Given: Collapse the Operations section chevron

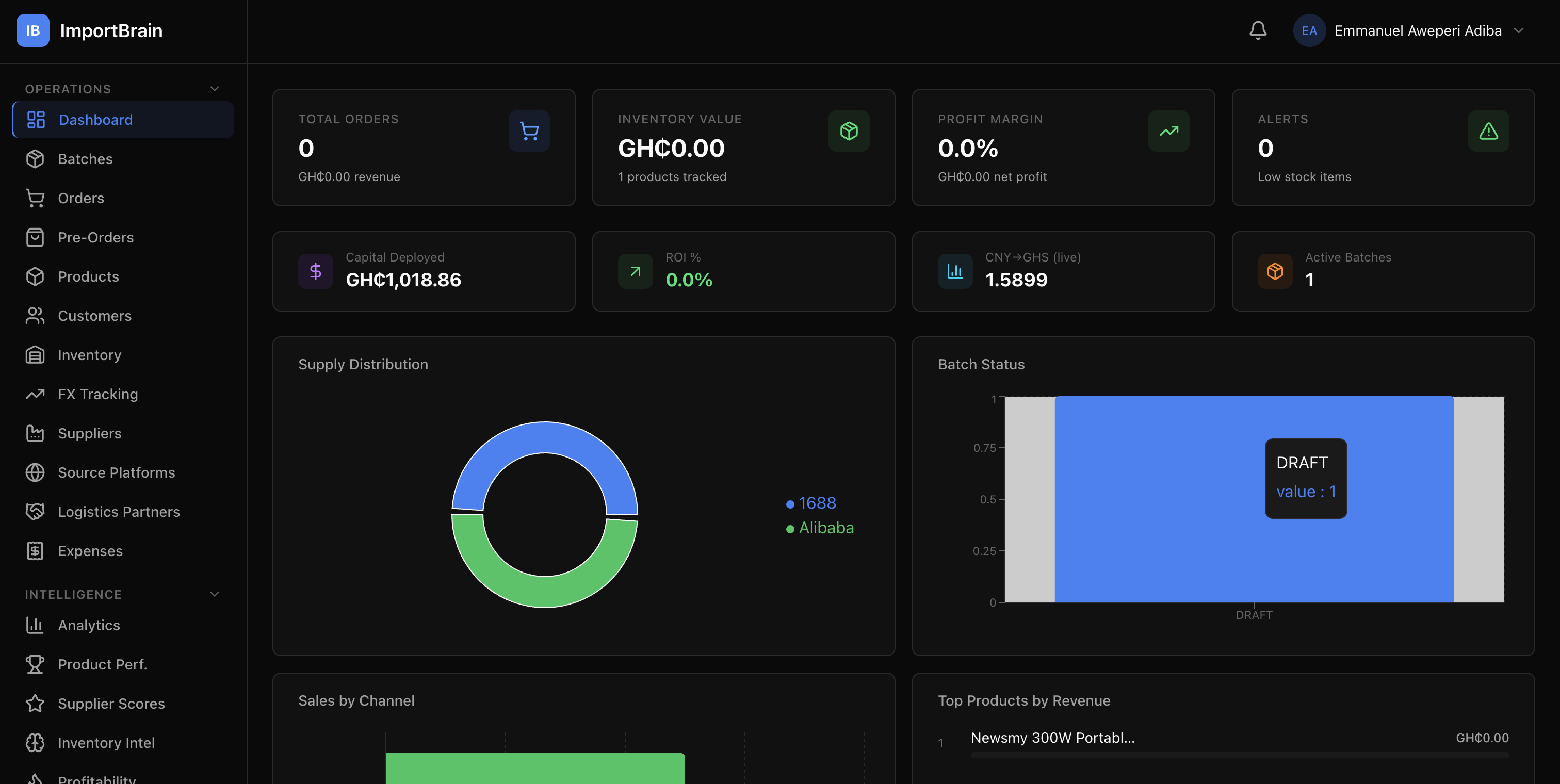Looking at the screenshot, I should click(215, 89).
